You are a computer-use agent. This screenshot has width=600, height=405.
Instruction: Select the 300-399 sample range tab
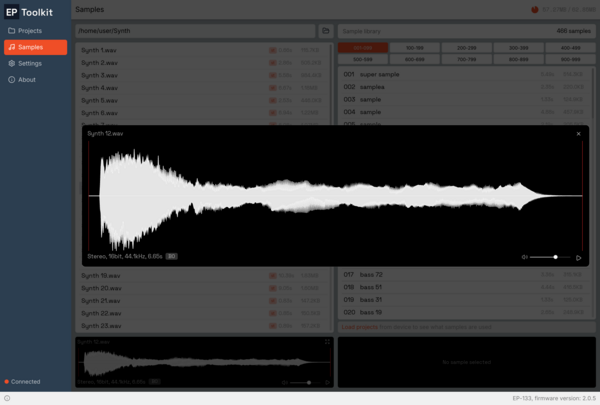518,48
